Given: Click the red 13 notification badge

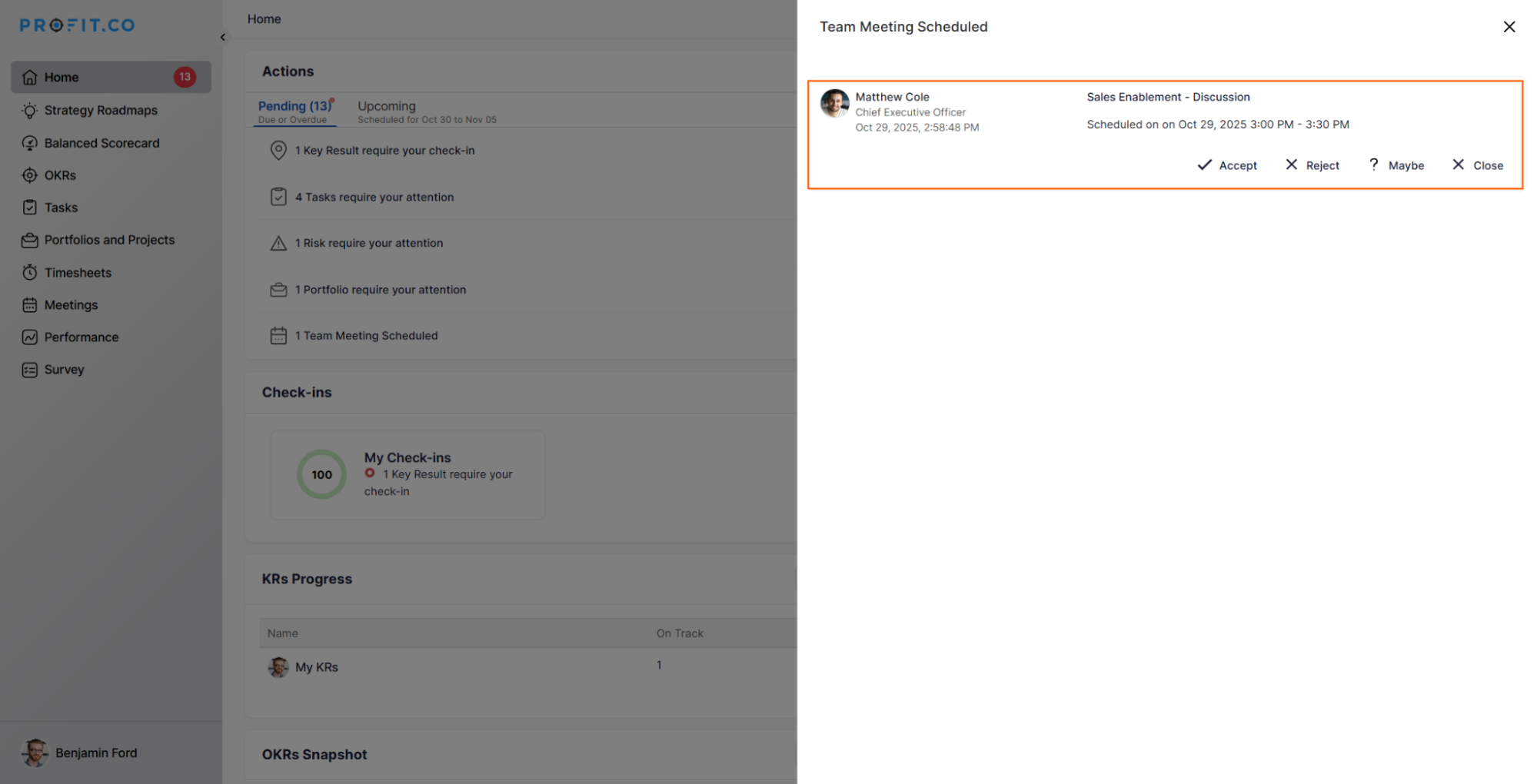Looking at the screenshot, I should pos(185,77).
